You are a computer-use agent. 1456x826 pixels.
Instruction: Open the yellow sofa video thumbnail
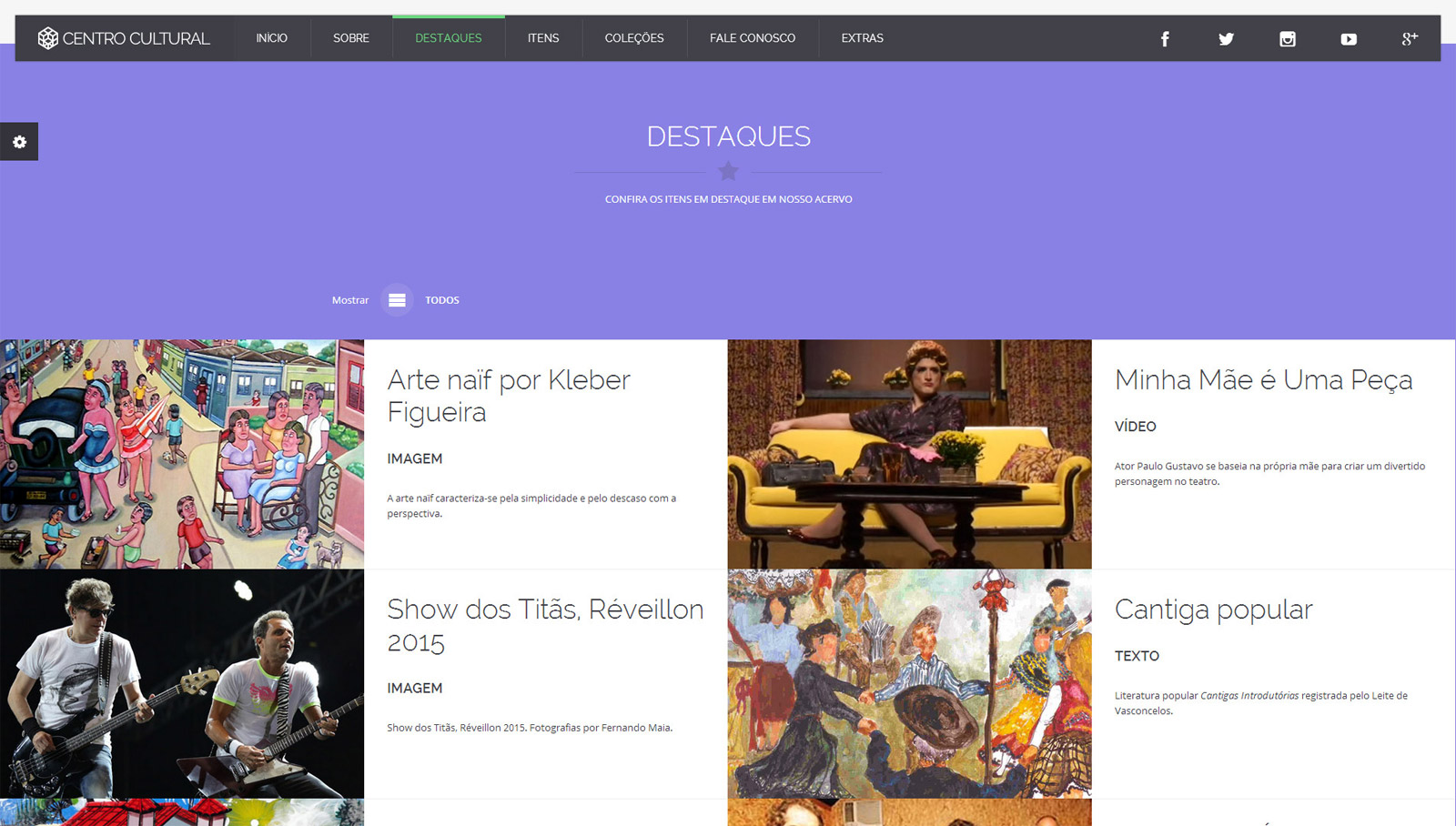(910, 455)
